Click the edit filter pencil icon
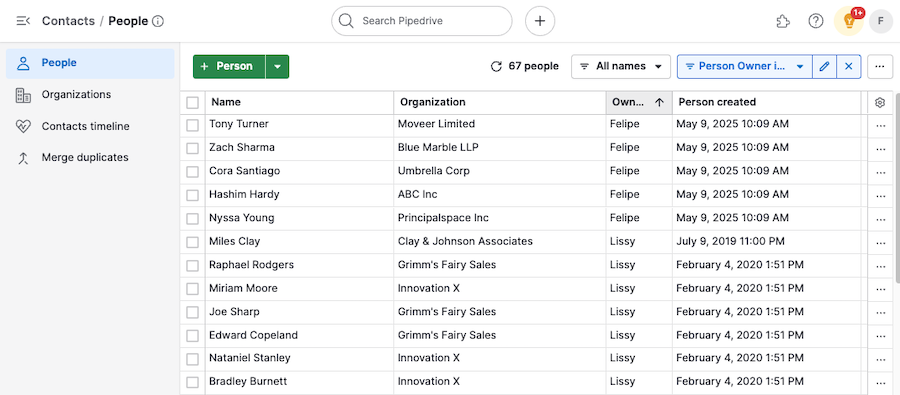Image resolution: width=900 pixels, height=395 pixels. point(824,67)
